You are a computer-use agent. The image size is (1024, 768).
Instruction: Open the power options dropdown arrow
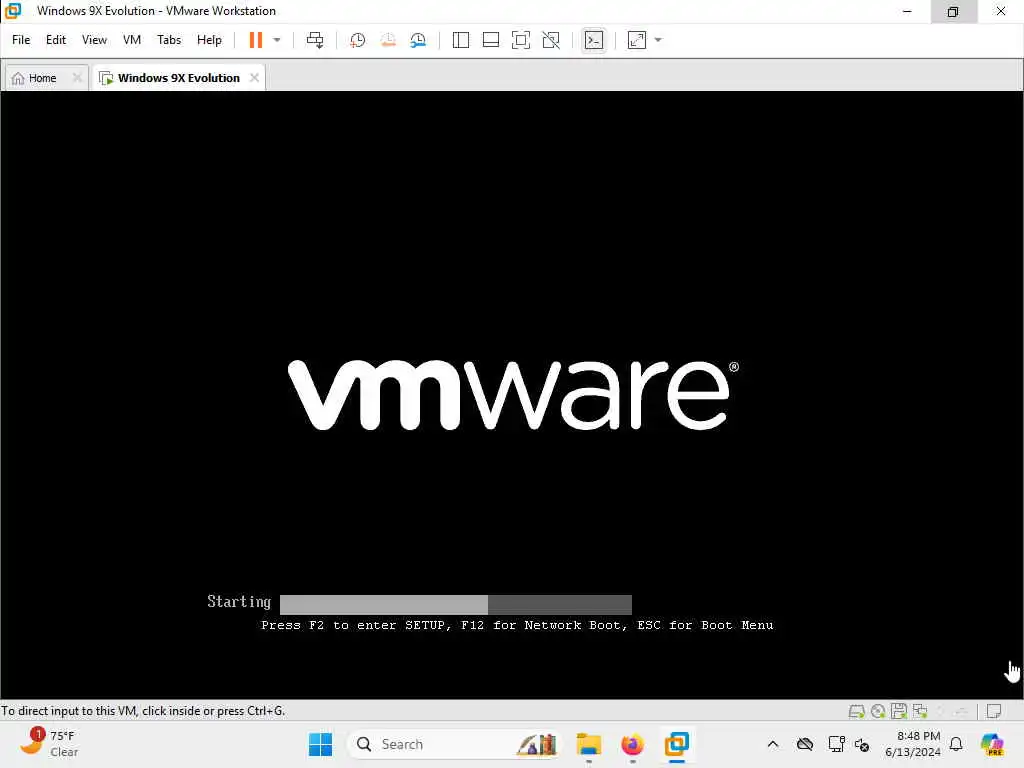point(277,40)
